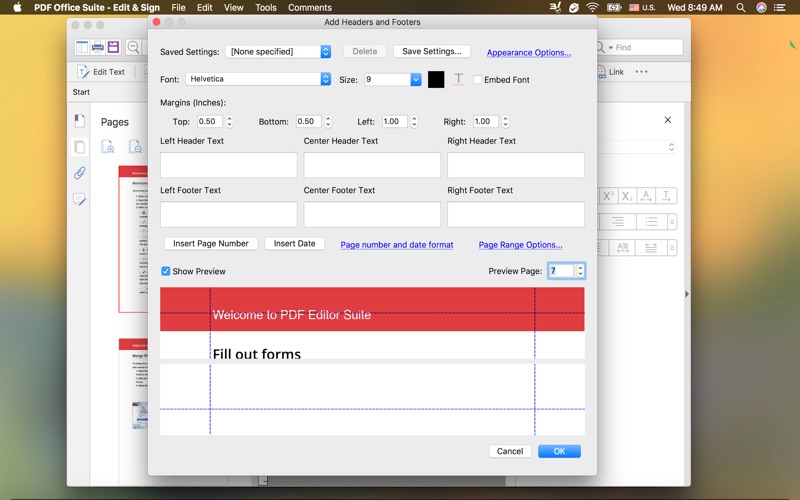This screenshot has height=500, width=800.
Task: Open the black font color swatch
Action: [x=436, y=80]
